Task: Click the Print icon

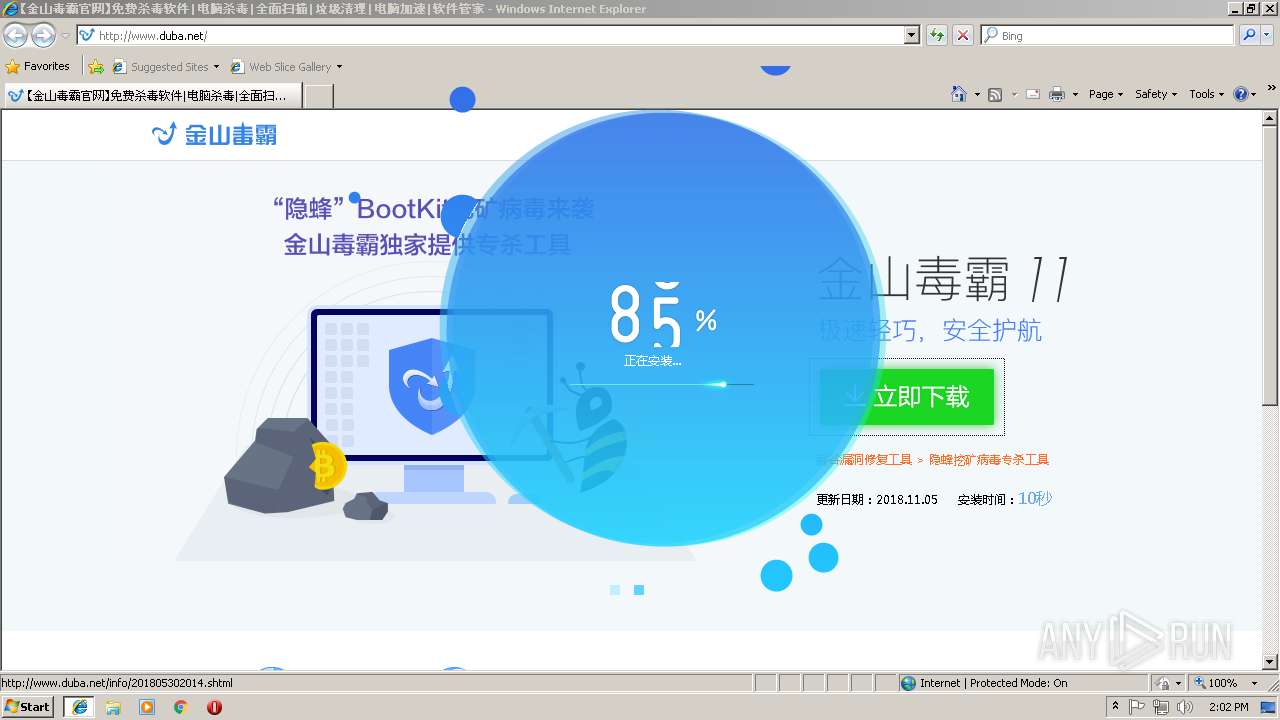Action: 1057,94
